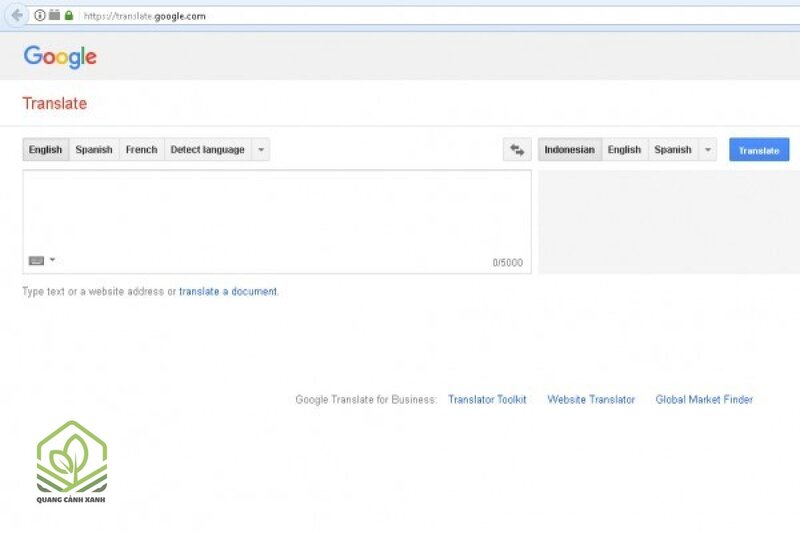Open the Website Translator link
Image resolution: width=800 pixels, height=533 pixels.
point(591,399)
